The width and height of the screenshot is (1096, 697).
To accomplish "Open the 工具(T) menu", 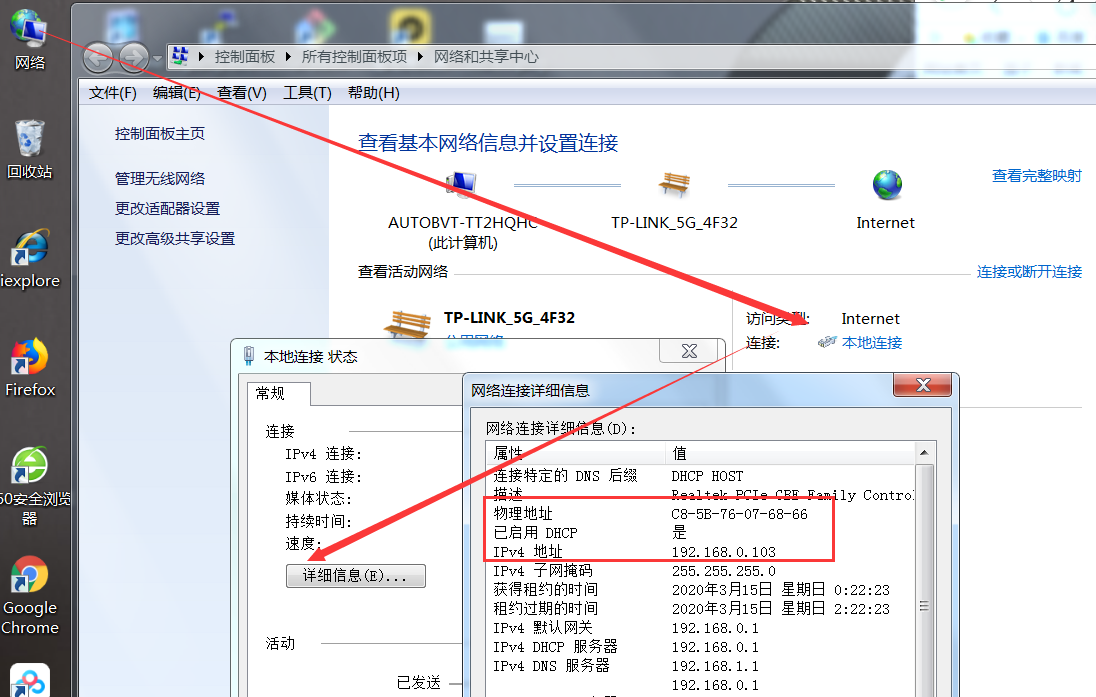I will coord(307,93).
